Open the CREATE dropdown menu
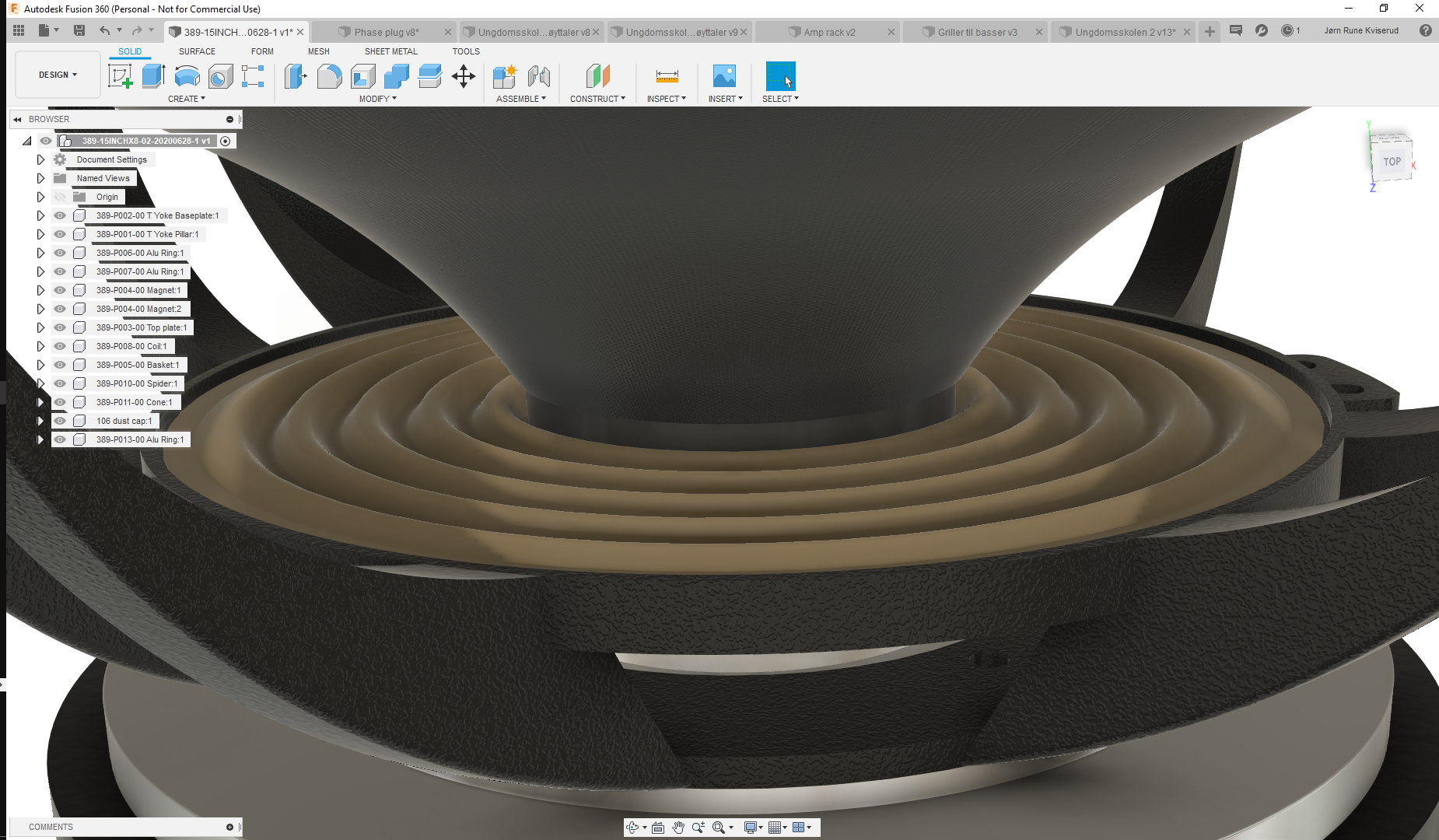The image size is (1439, 840). [187, 99]
